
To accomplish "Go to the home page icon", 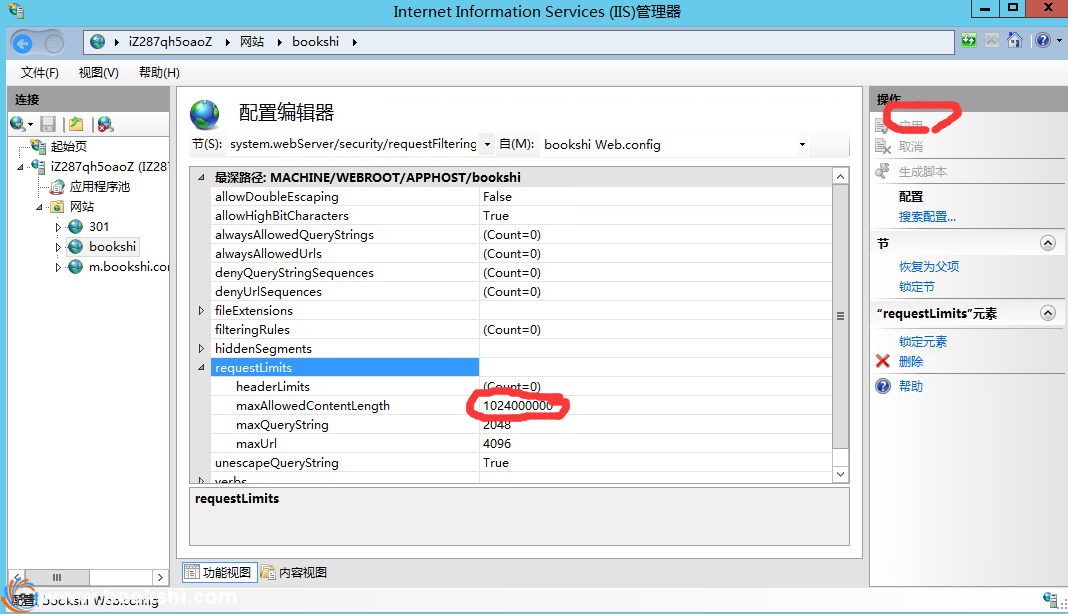I will tap(1015, 40).
